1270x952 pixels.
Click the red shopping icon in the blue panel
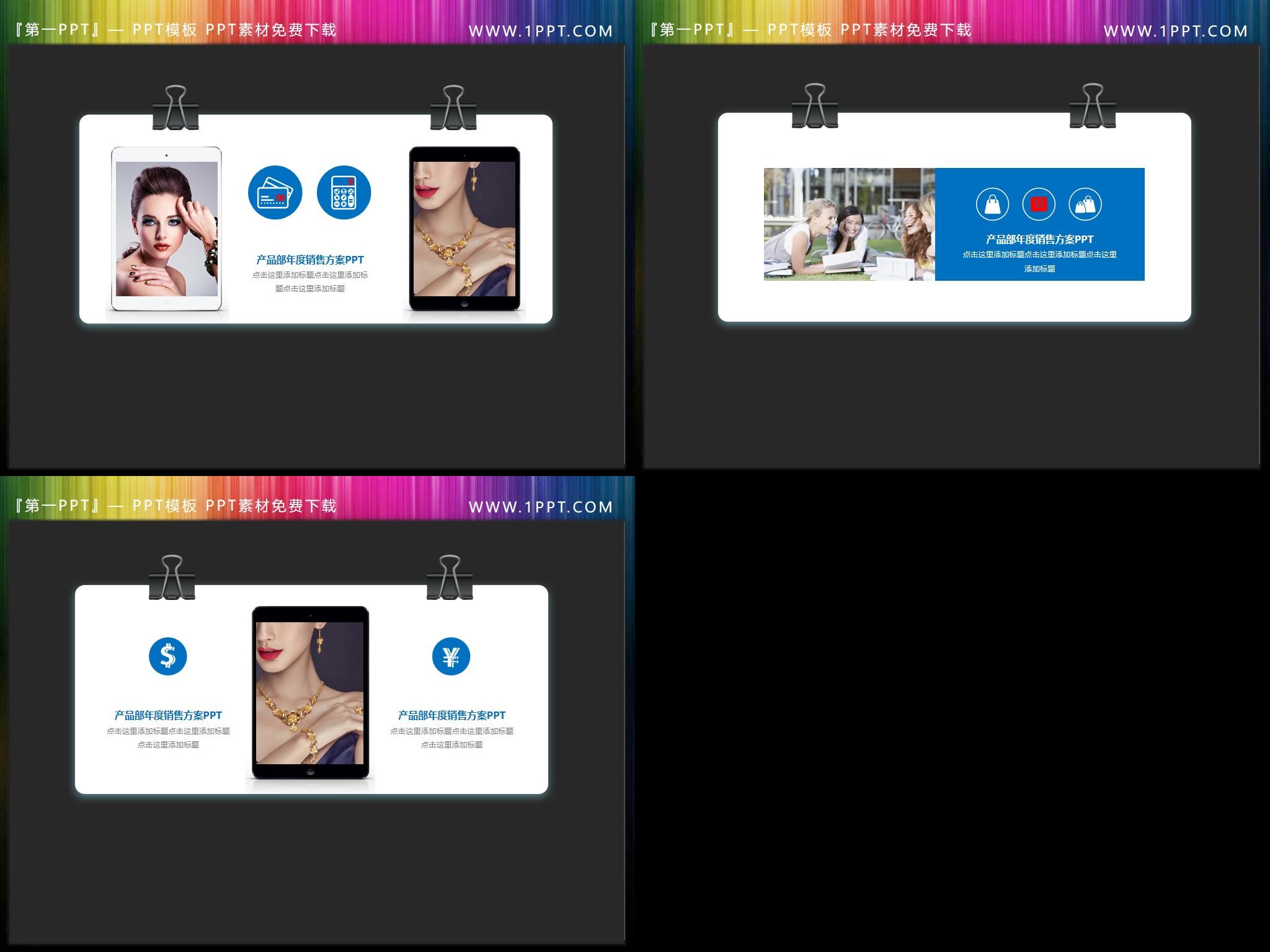(1039, 204)
